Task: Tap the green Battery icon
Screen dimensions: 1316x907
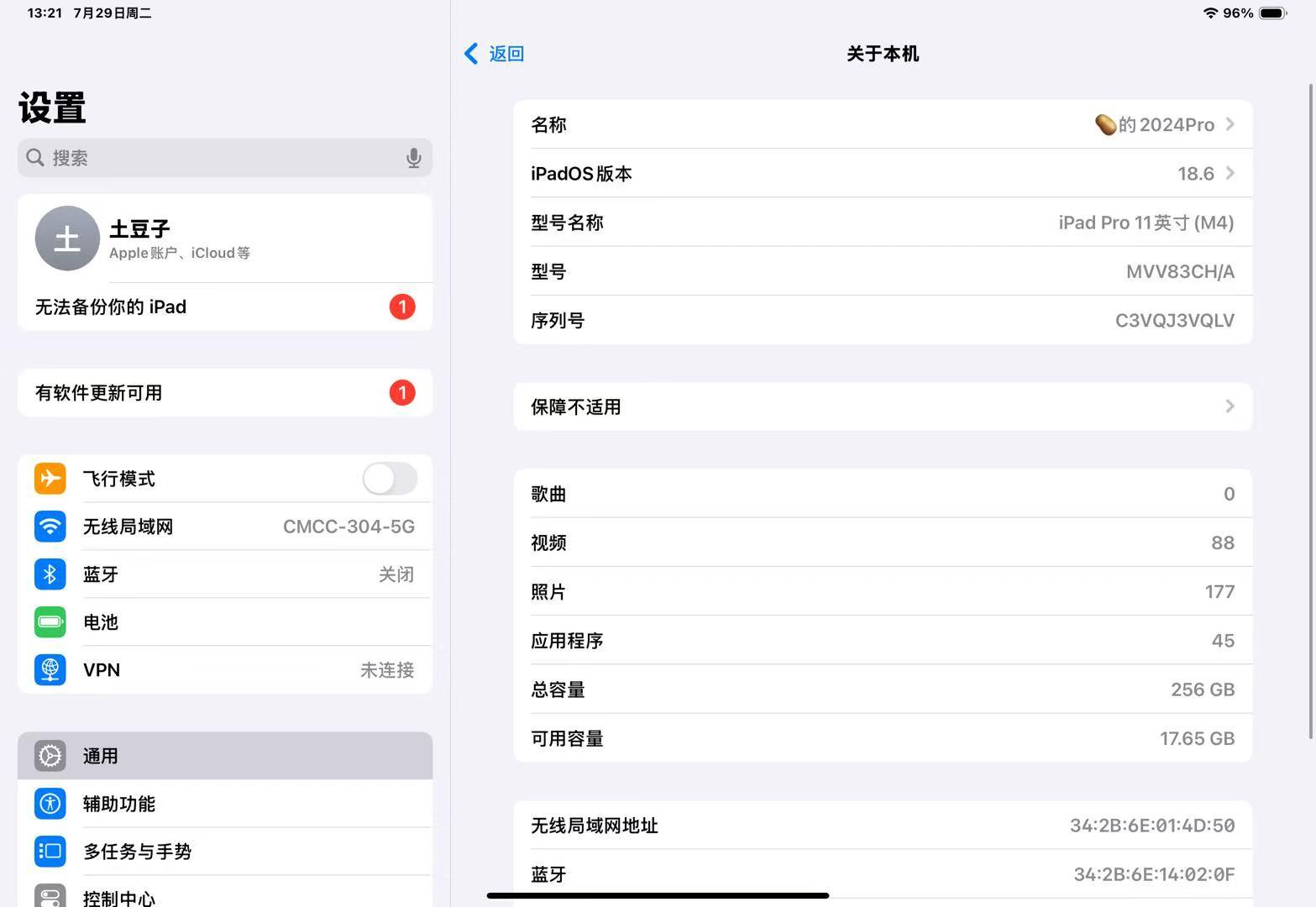Action: tap(50, 622)
